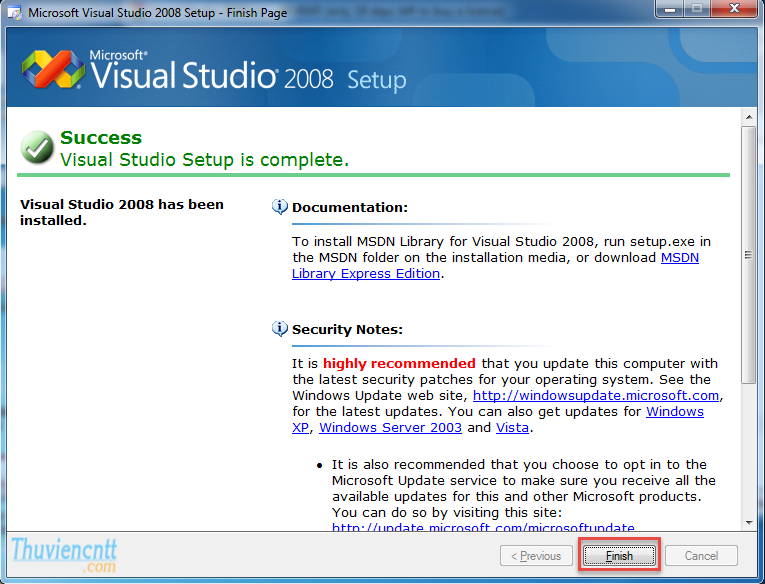
Task: Click the 'Visual Studio 2008 has been installed.' text
Action: (122, 212)
